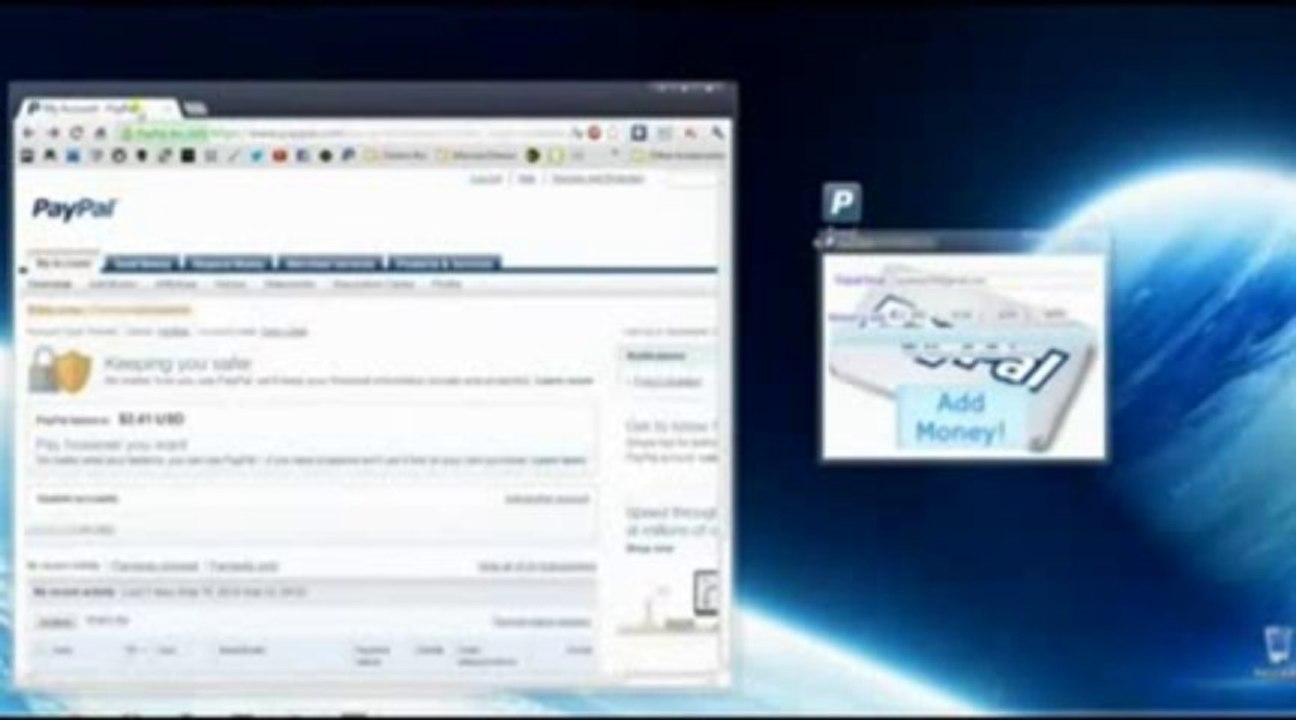Open the wrench settings menu in browser
1296x720 pixels.
pos(717,132)
